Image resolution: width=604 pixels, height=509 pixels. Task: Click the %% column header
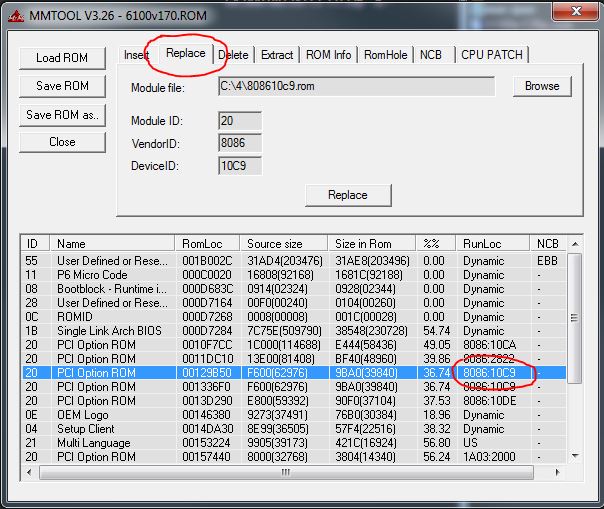point(436,244)
